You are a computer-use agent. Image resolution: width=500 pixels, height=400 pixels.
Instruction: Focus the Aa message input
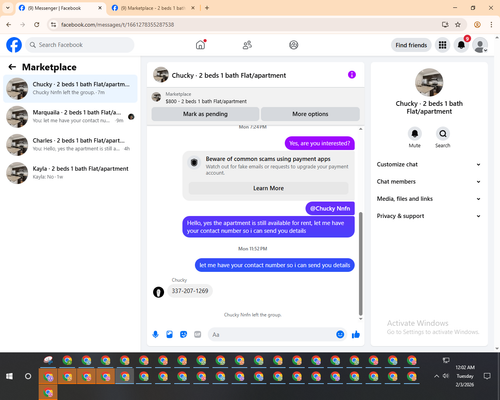272,334
